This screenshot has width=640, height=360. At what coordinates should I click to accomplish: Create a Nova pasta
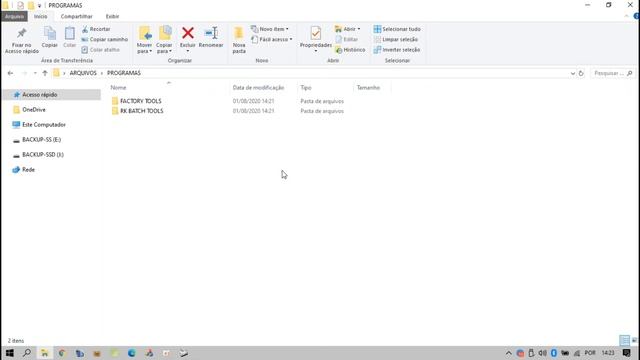239,40
